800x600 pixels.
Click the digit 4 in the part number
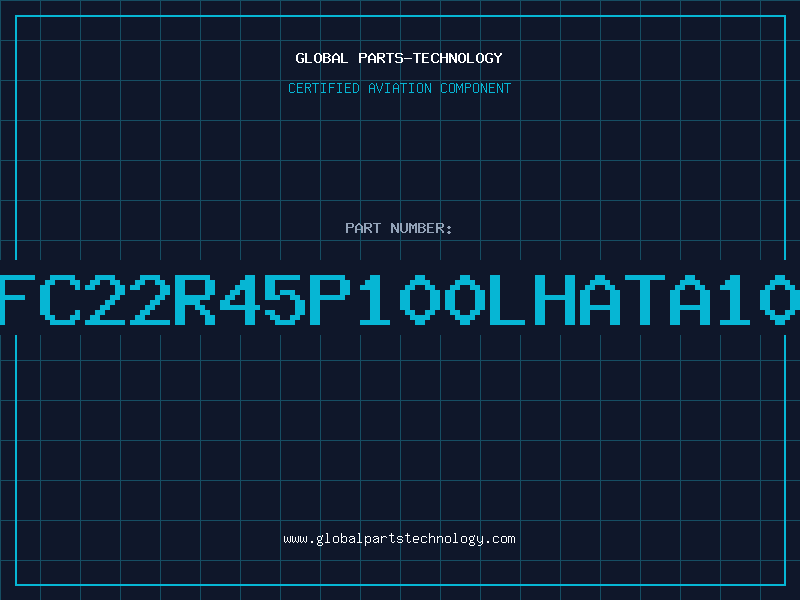click(x=240, y=298)
